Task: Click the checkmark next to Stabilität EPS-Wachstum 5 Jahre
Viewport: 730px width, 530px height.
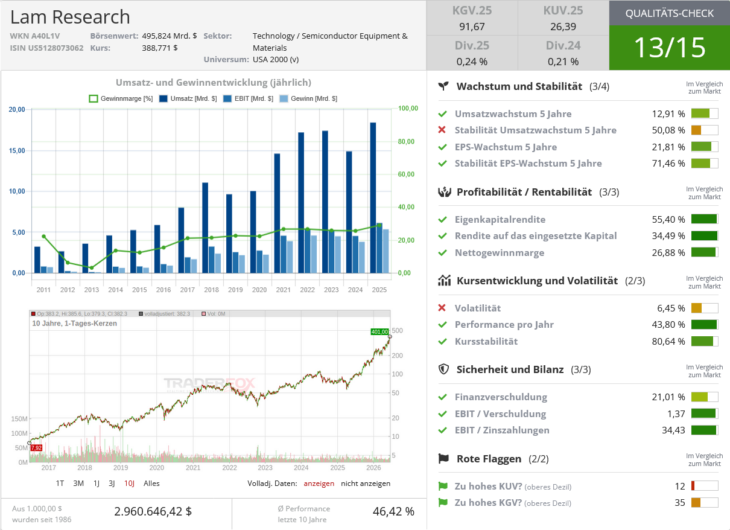Action: (442, 163)
